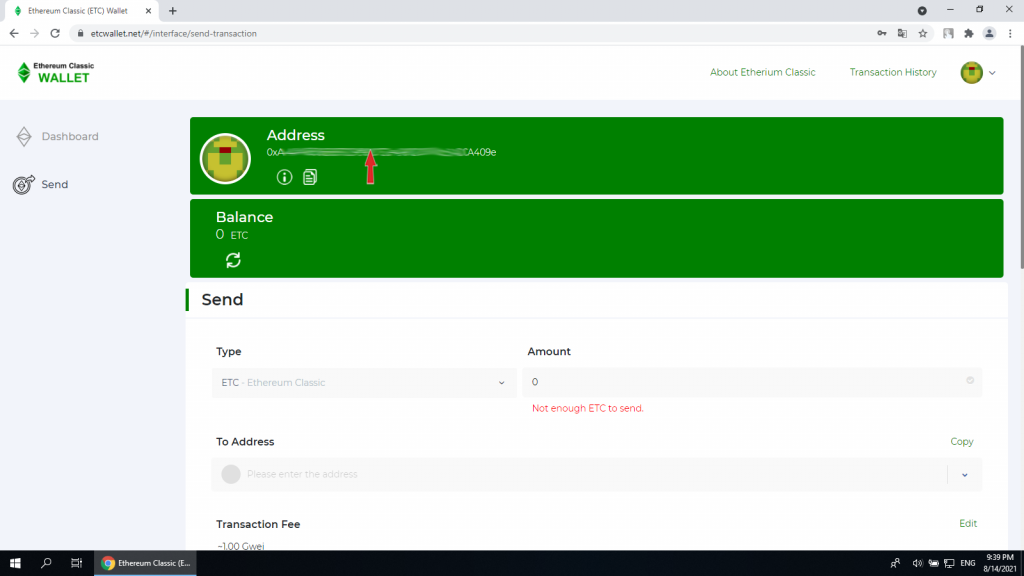Reload the page in Chrome

55,33
